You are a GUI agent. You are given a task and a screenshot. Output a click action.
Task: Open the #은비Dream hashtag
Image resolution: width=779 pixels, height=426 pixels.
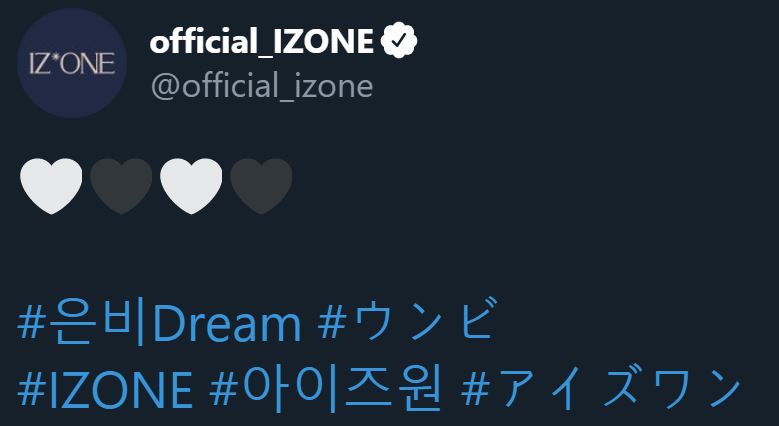[159, 325]
